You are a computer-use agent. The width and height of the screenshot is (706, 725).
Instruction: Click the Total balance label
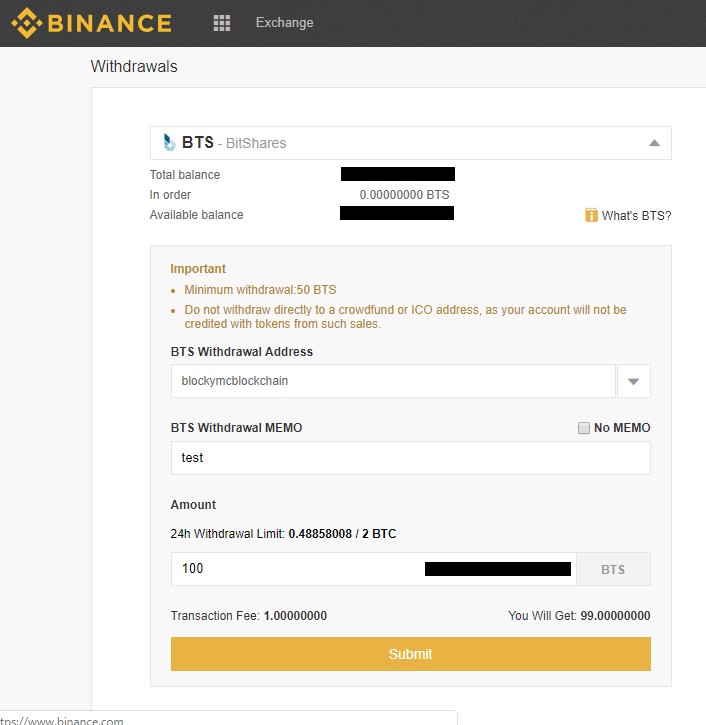(x=185, y=175)
